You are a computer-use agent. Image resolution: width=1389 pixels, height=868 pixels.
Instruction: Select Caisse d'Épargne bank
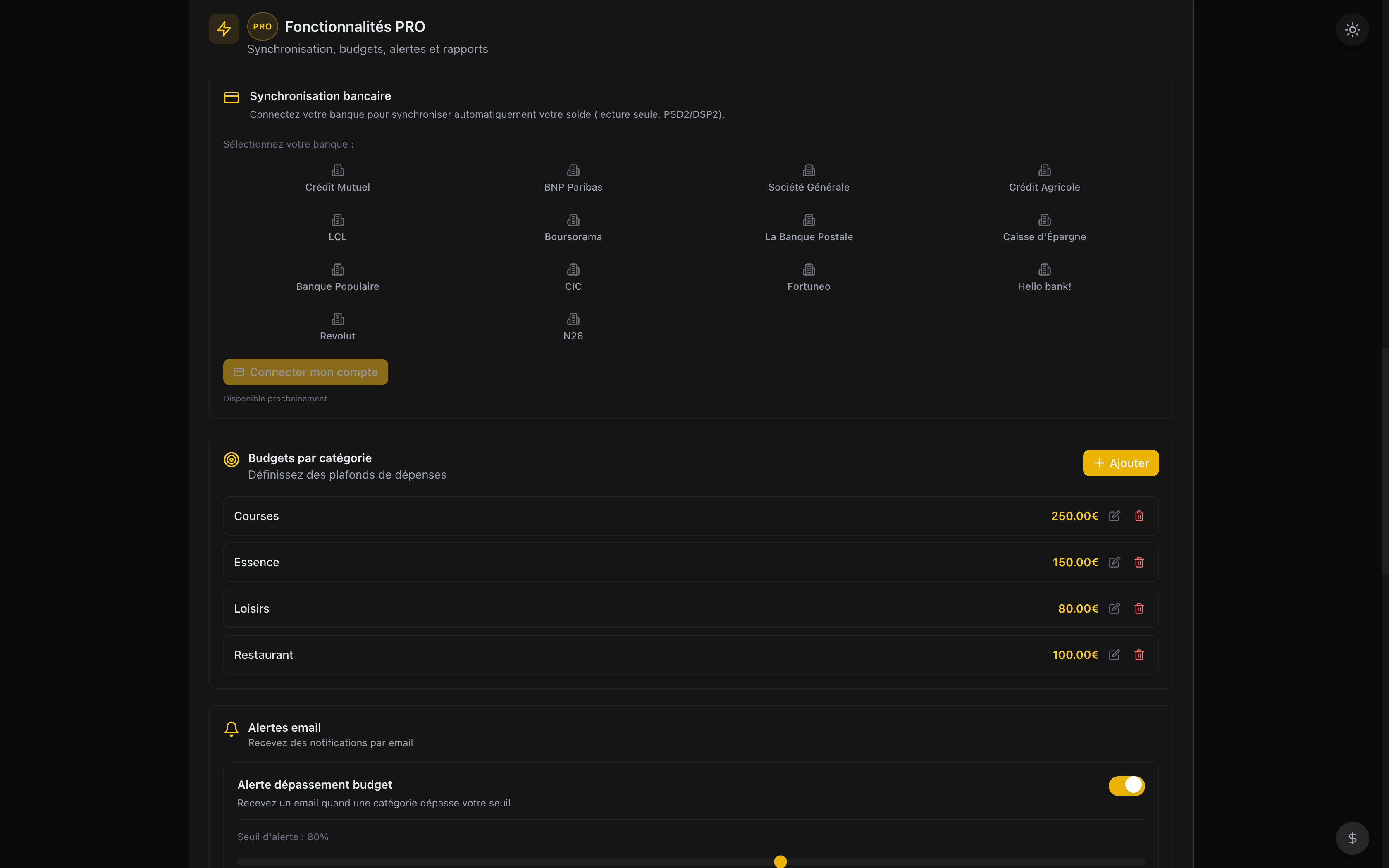click(x=1045, y=228)
